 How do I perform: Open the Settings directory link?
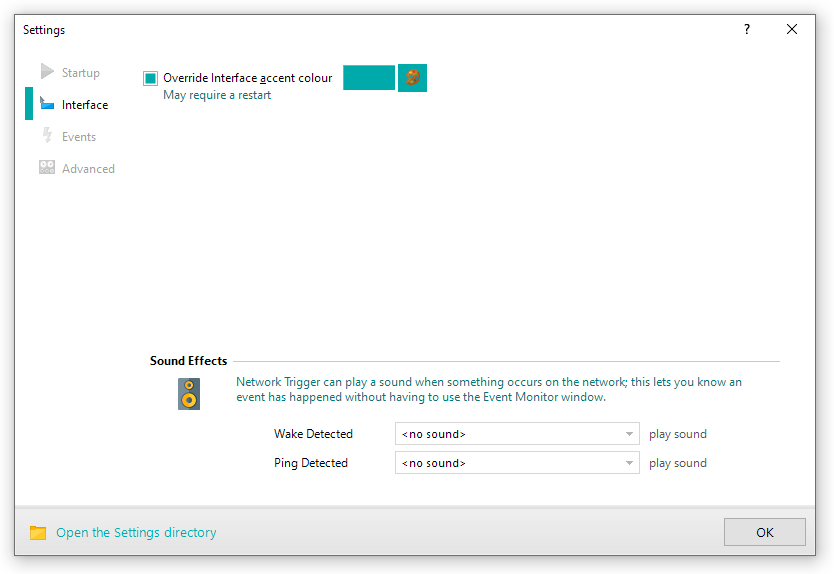[136, 533]
